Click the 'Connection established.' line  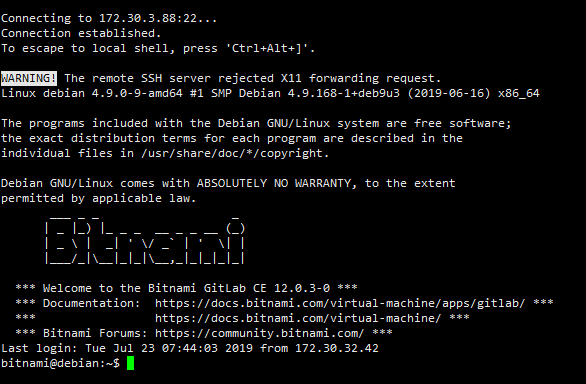pos(81,33)
